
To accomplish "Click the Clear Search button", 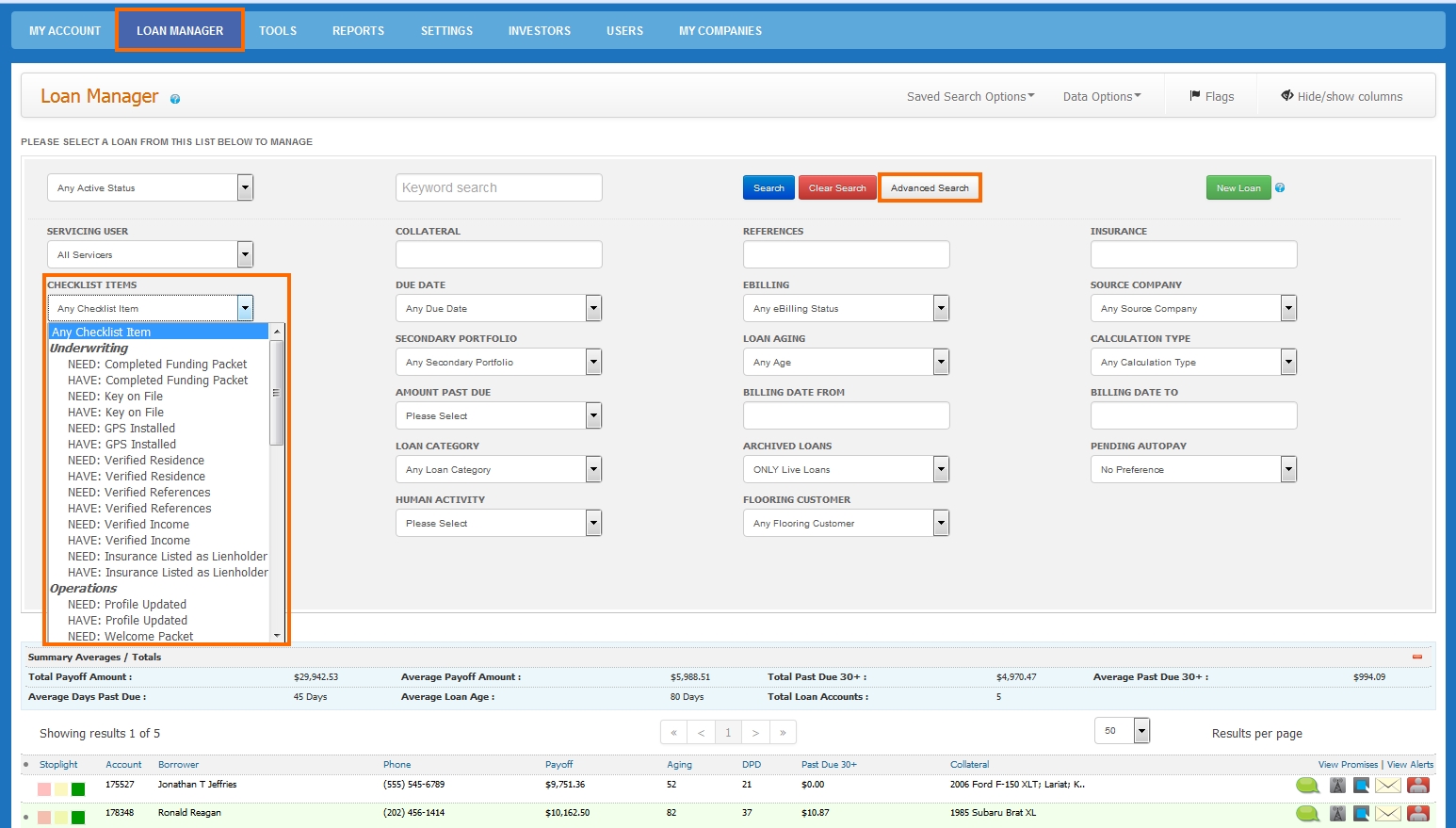I will [837, 187].
